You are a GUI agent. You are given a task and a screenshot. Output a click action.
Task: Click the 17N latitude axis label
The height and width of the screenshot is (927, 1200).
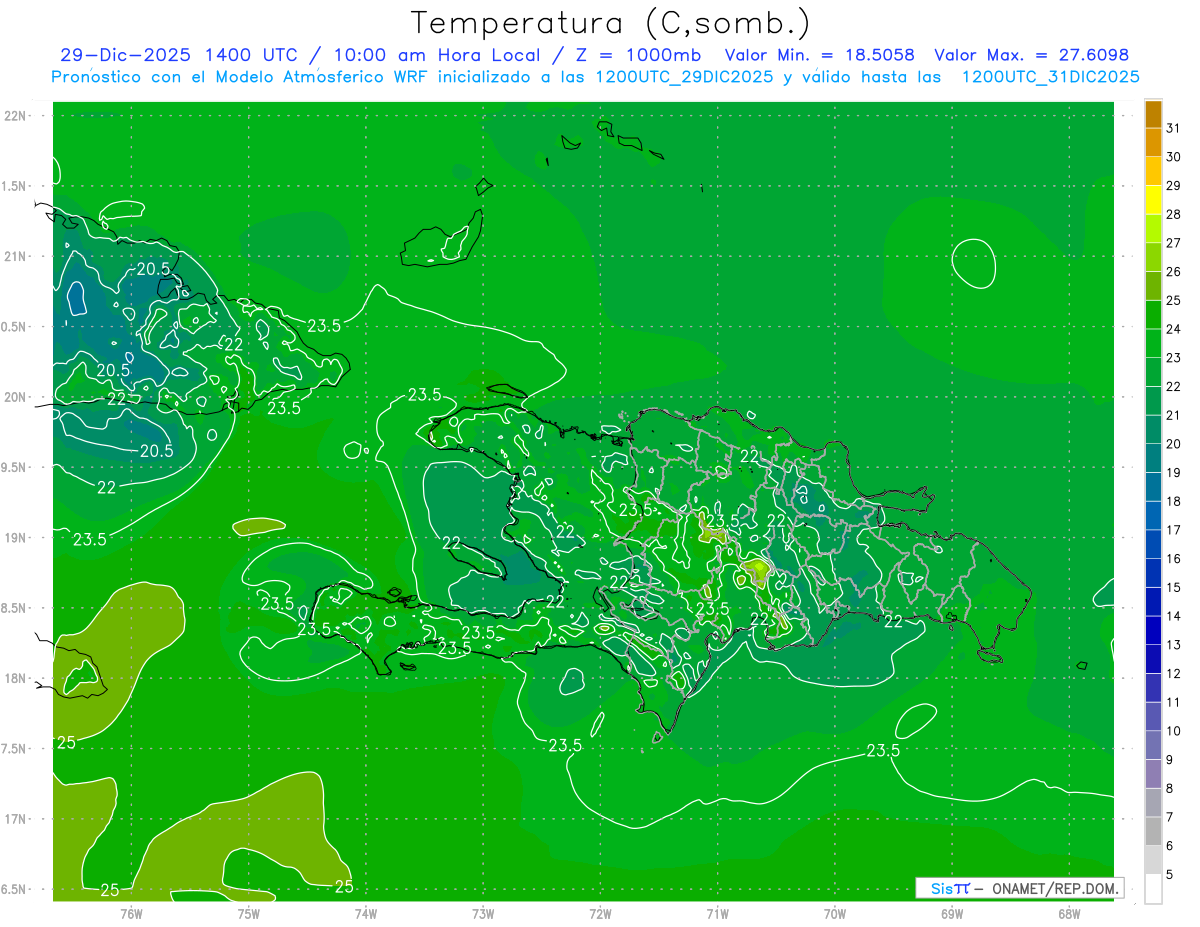(16, 819)
